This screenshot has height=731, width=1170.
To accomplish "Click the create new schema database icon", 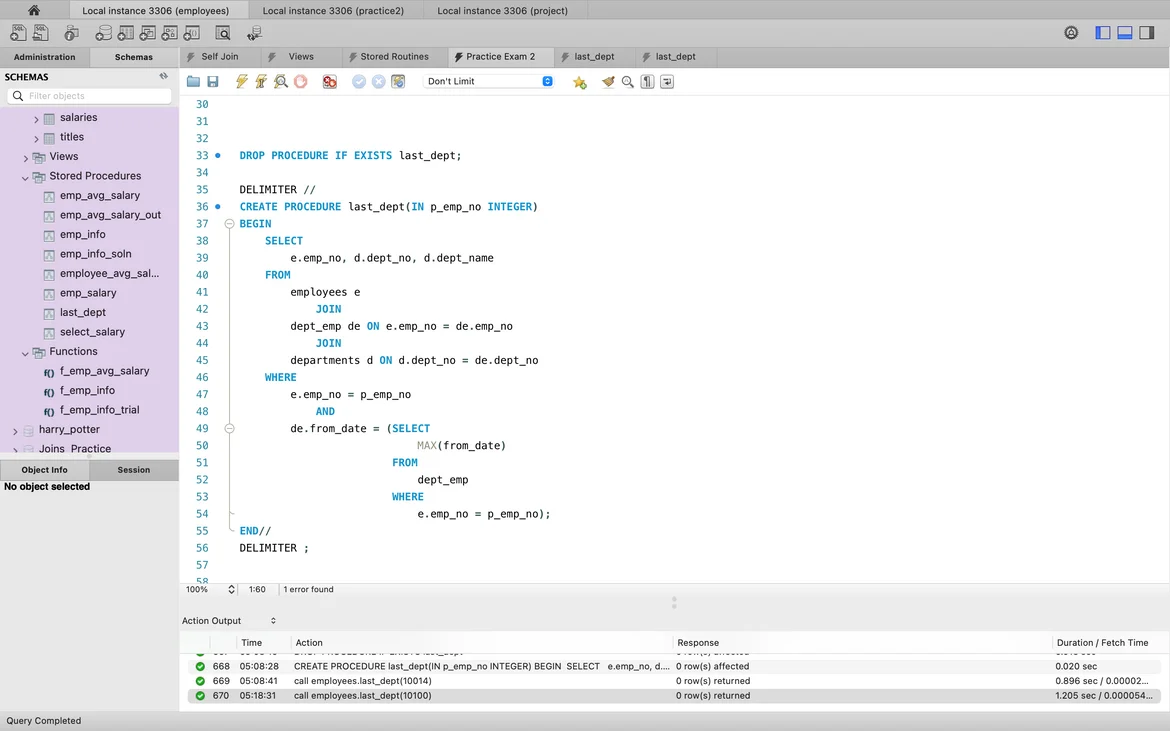I will click(102, 33).
